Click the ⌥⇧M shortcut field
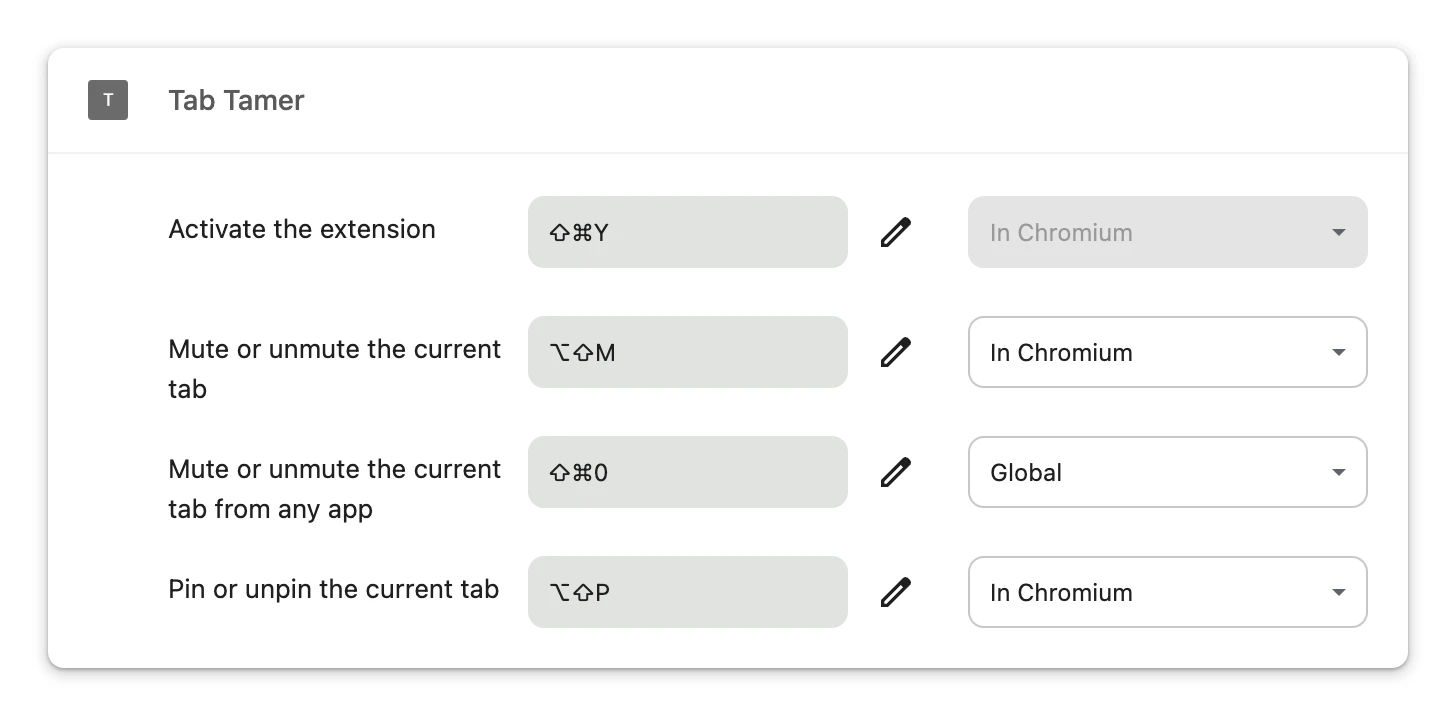The width and height of the screenshot is (1456, 716). click(x=688, y=352)
